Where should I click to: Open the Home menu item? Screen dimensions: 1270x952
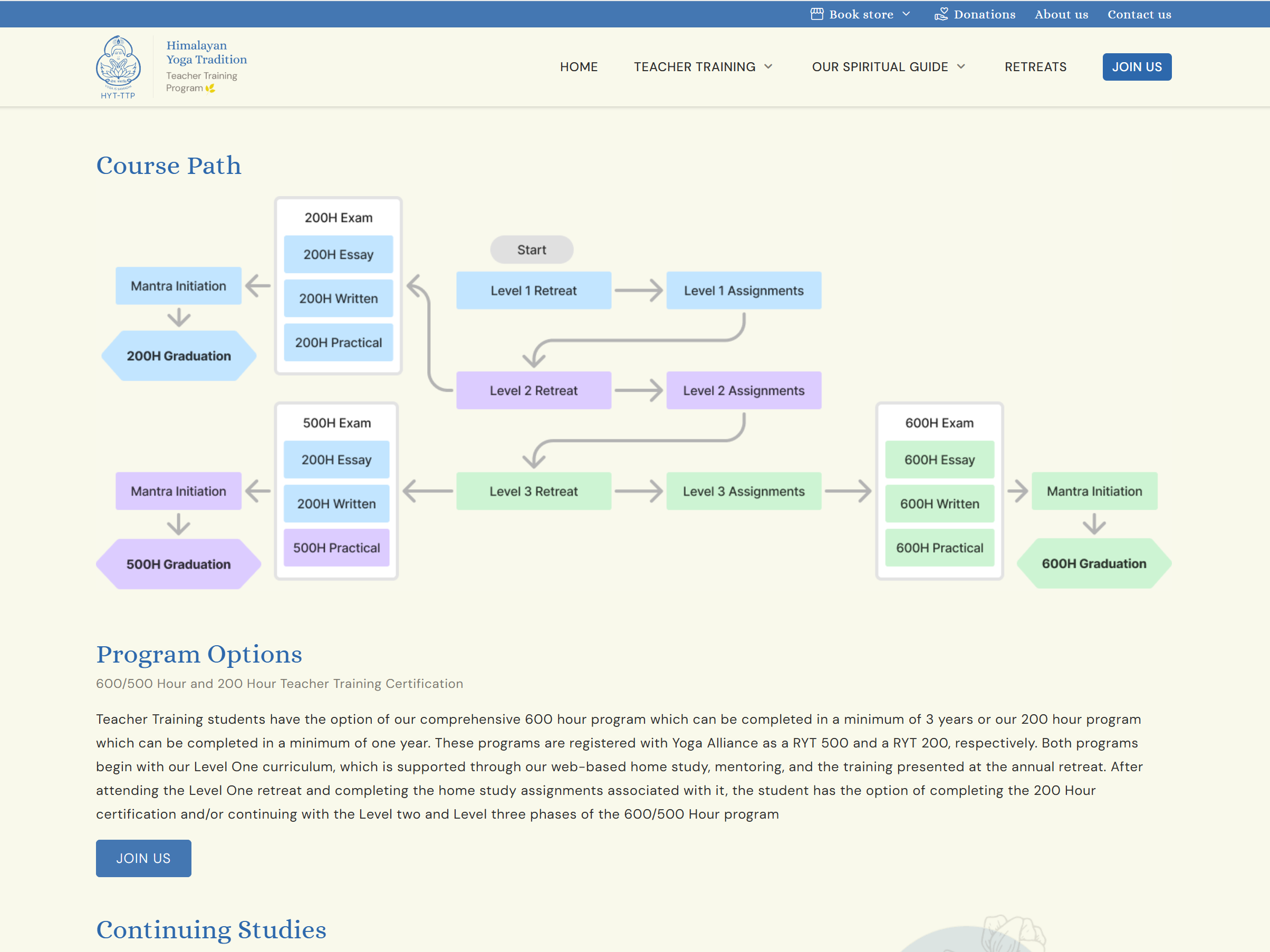click(579, 66)
